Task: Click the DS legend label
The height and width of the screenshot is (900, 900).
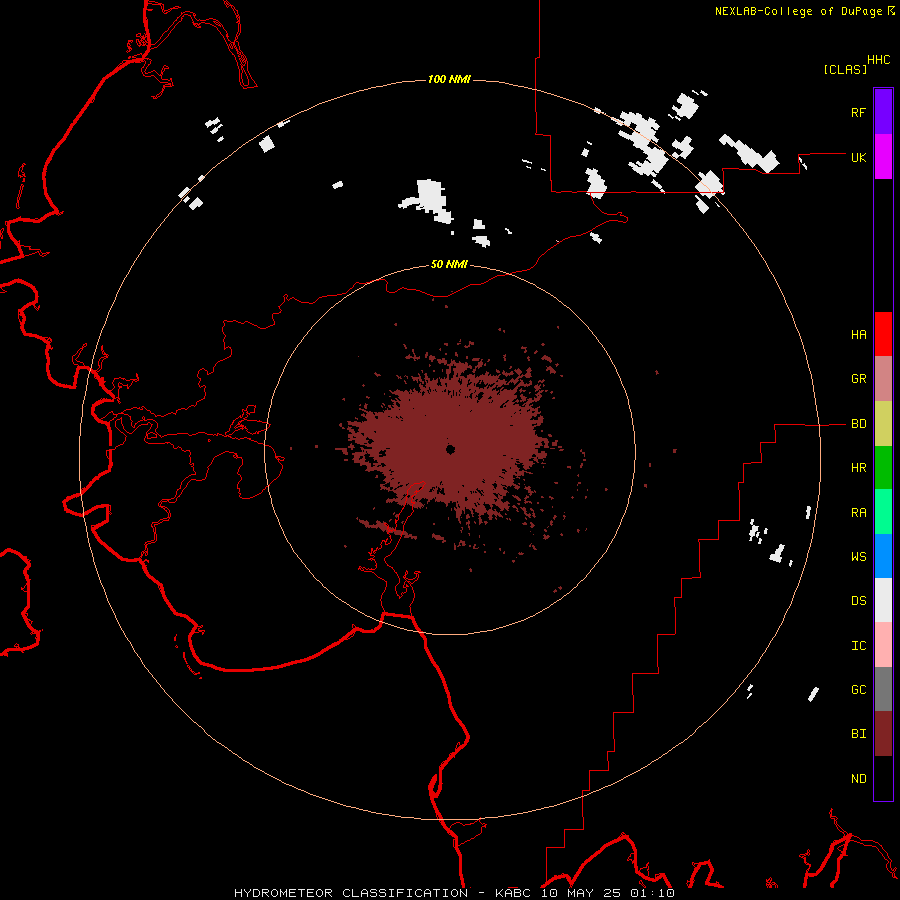Action: click(x=858, y=601)
